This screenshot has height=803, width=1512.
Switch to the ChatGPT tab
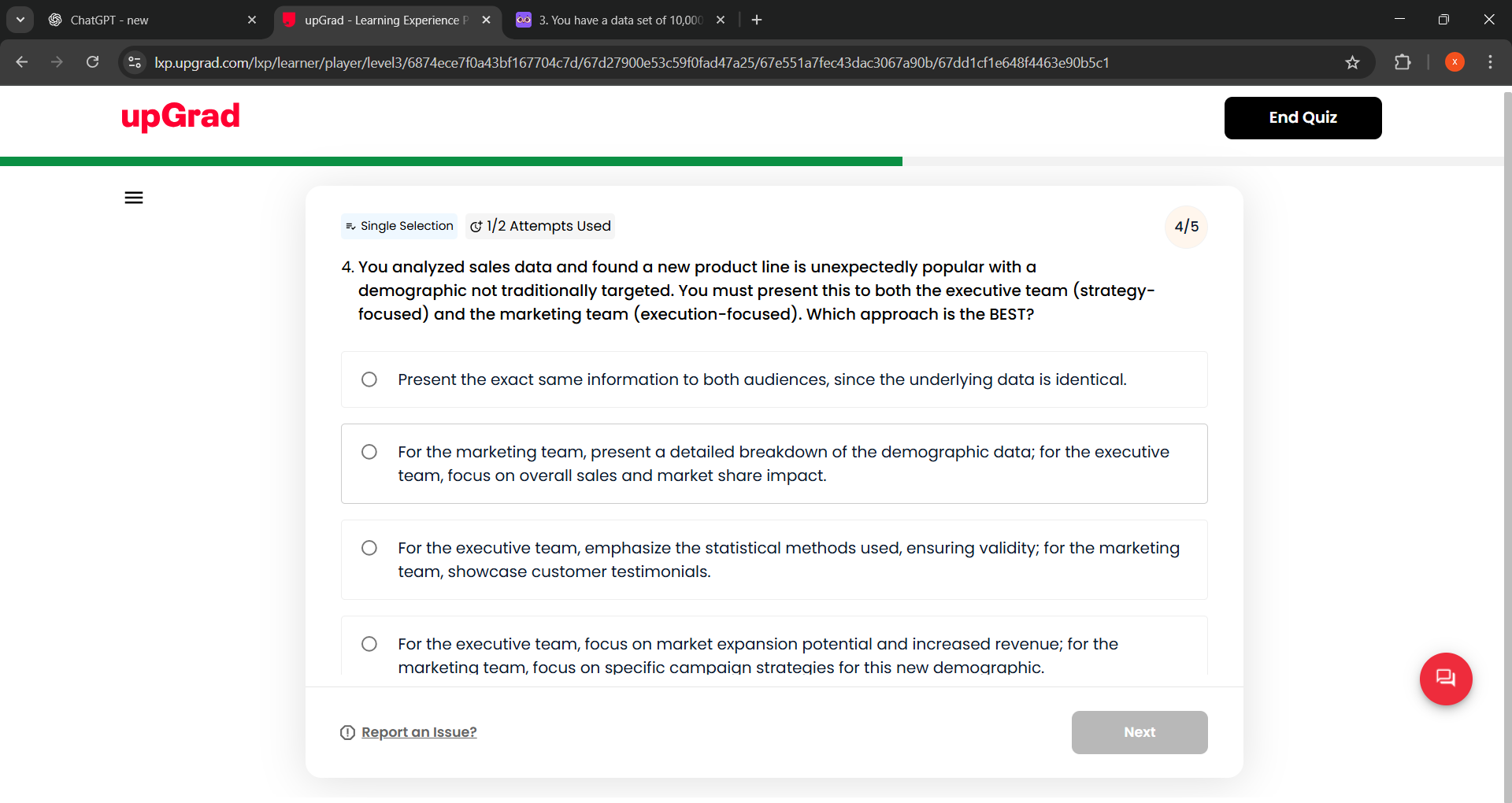(142, 20)
